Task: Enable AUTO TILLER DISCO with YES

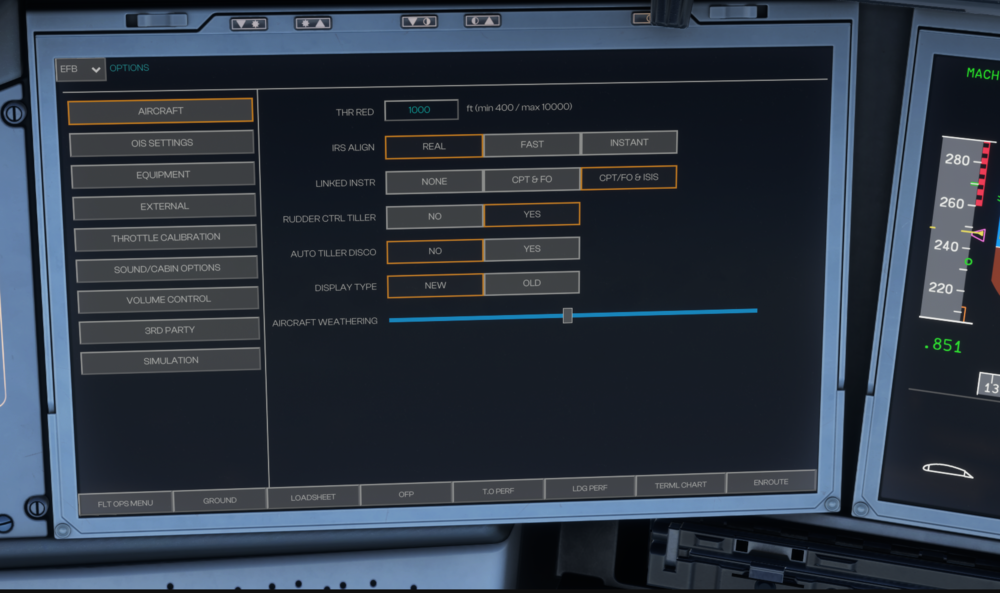Action: (532, 249)
